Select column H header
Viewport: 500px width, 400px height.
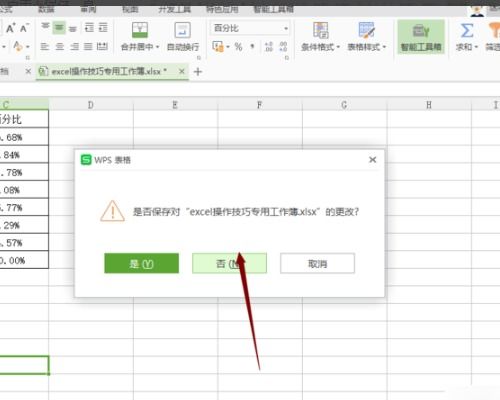[x=429, y=105]
